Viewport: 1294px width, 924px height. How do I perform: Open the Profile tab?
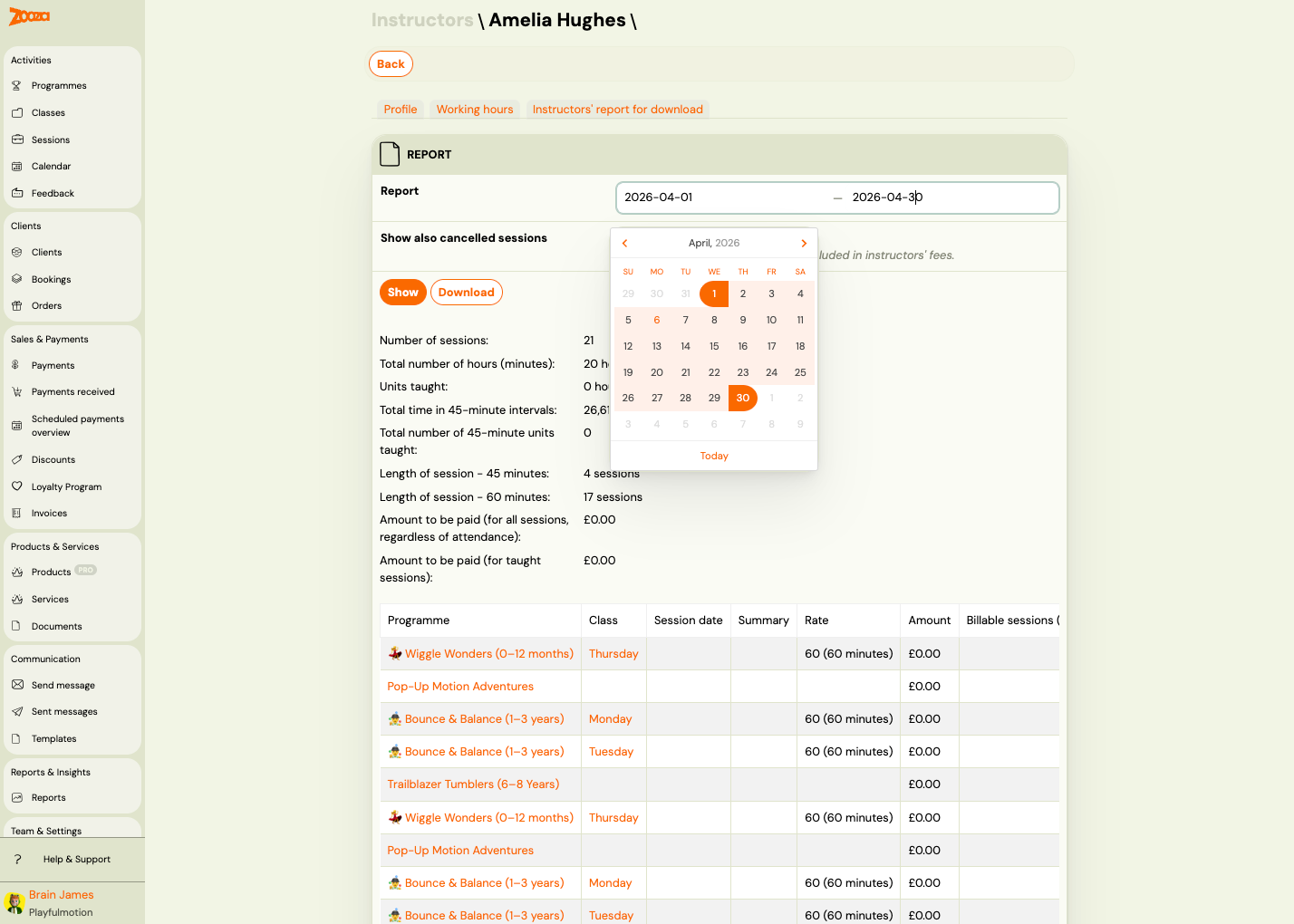(x=400, y=110)
